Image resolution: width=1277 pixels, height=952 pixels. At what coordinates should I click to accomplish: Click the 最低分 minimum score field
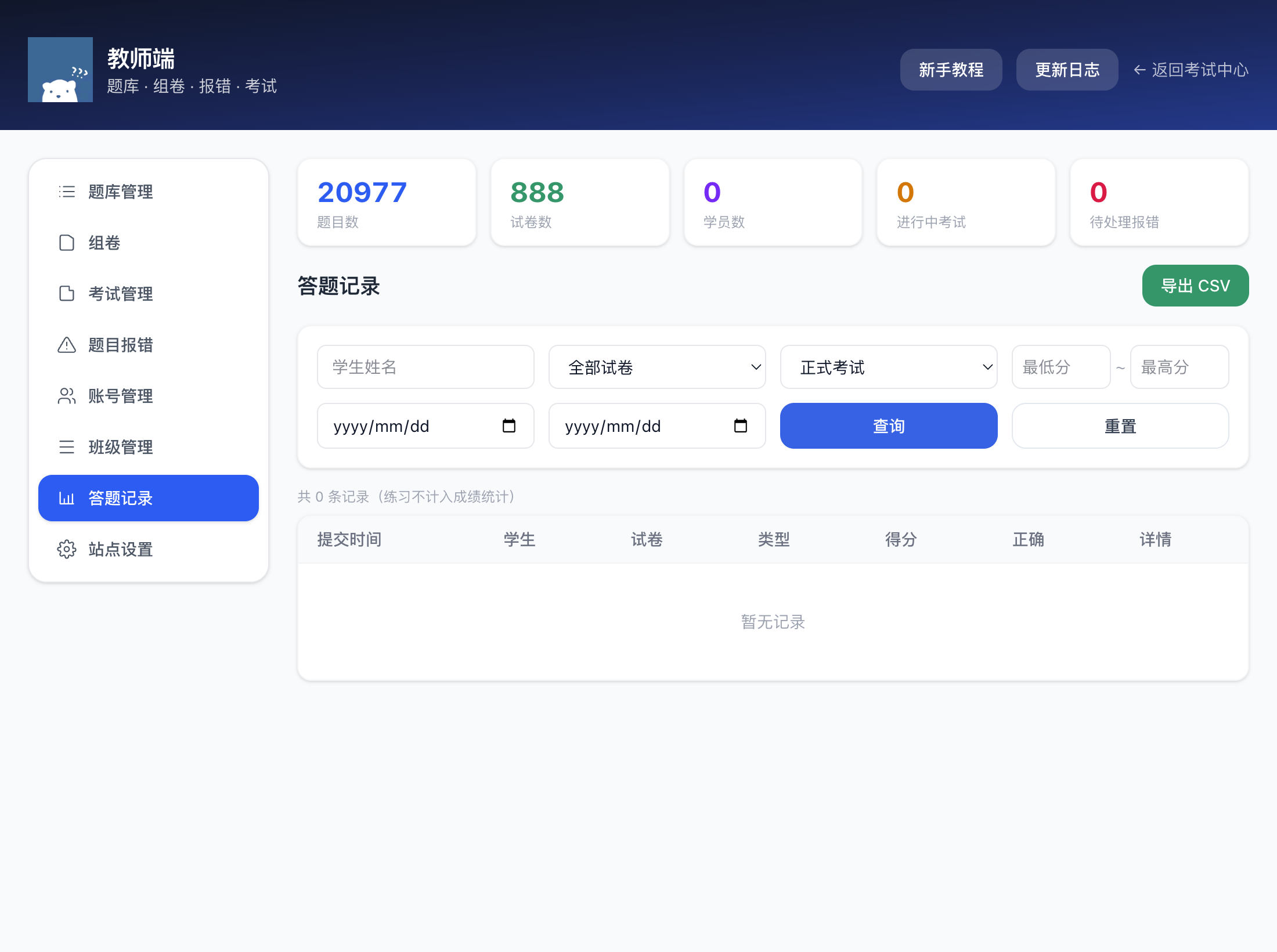1061,367
